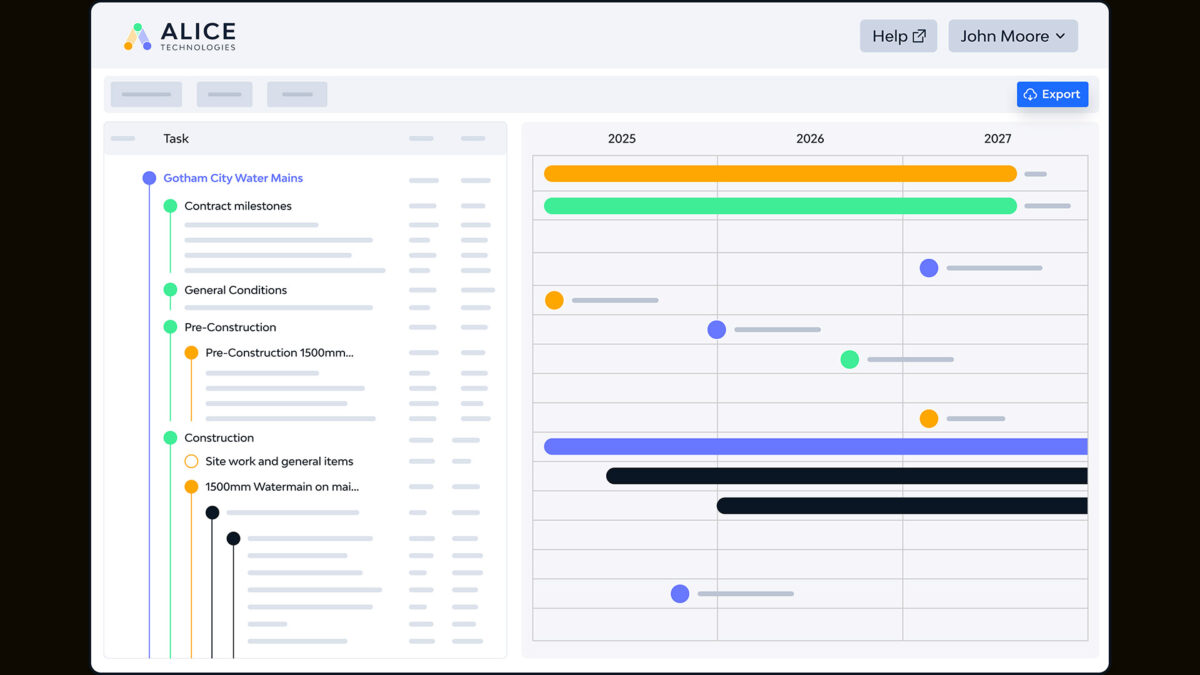Open the Gotham City Water Mains link

point(233,177)
